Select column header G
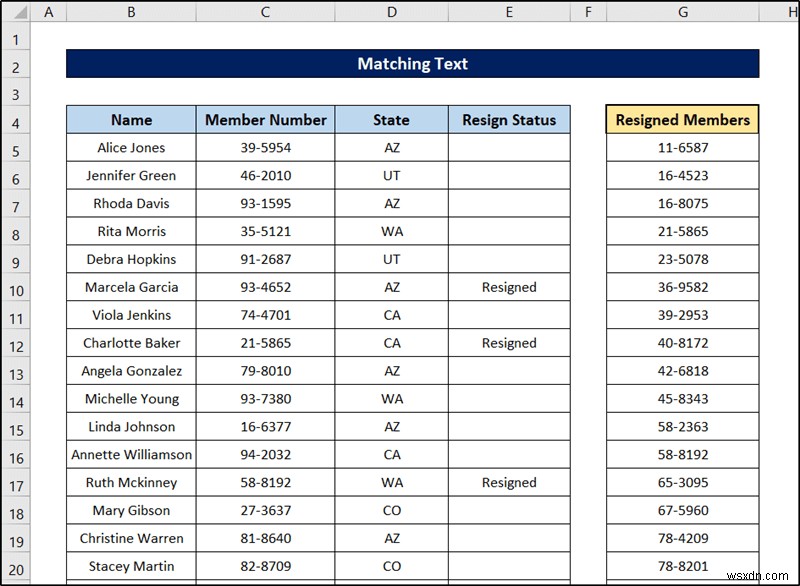800x586 pixels. click(x=683, y=12)
